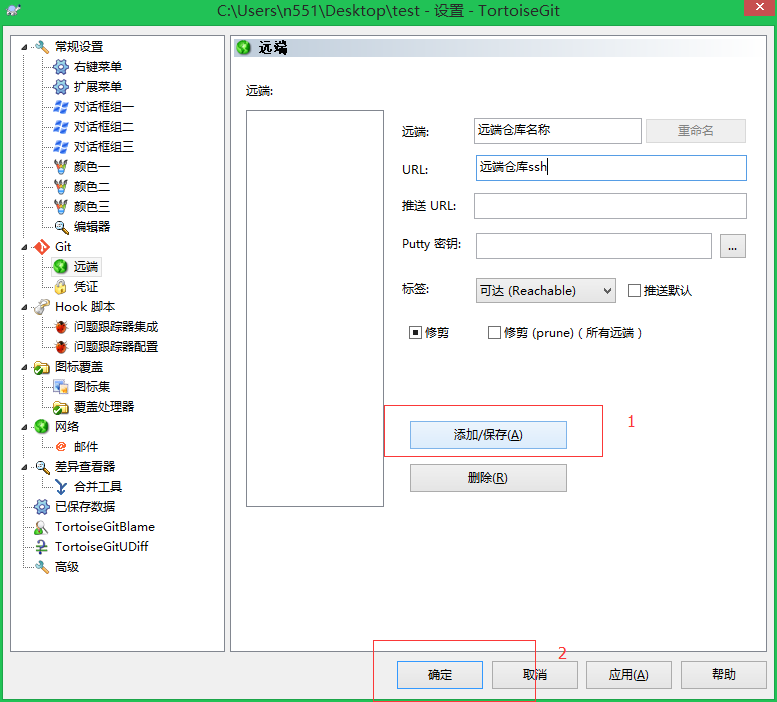Click the 凭证 padlock icon
777x702 pixels.
tap(61, 287)
